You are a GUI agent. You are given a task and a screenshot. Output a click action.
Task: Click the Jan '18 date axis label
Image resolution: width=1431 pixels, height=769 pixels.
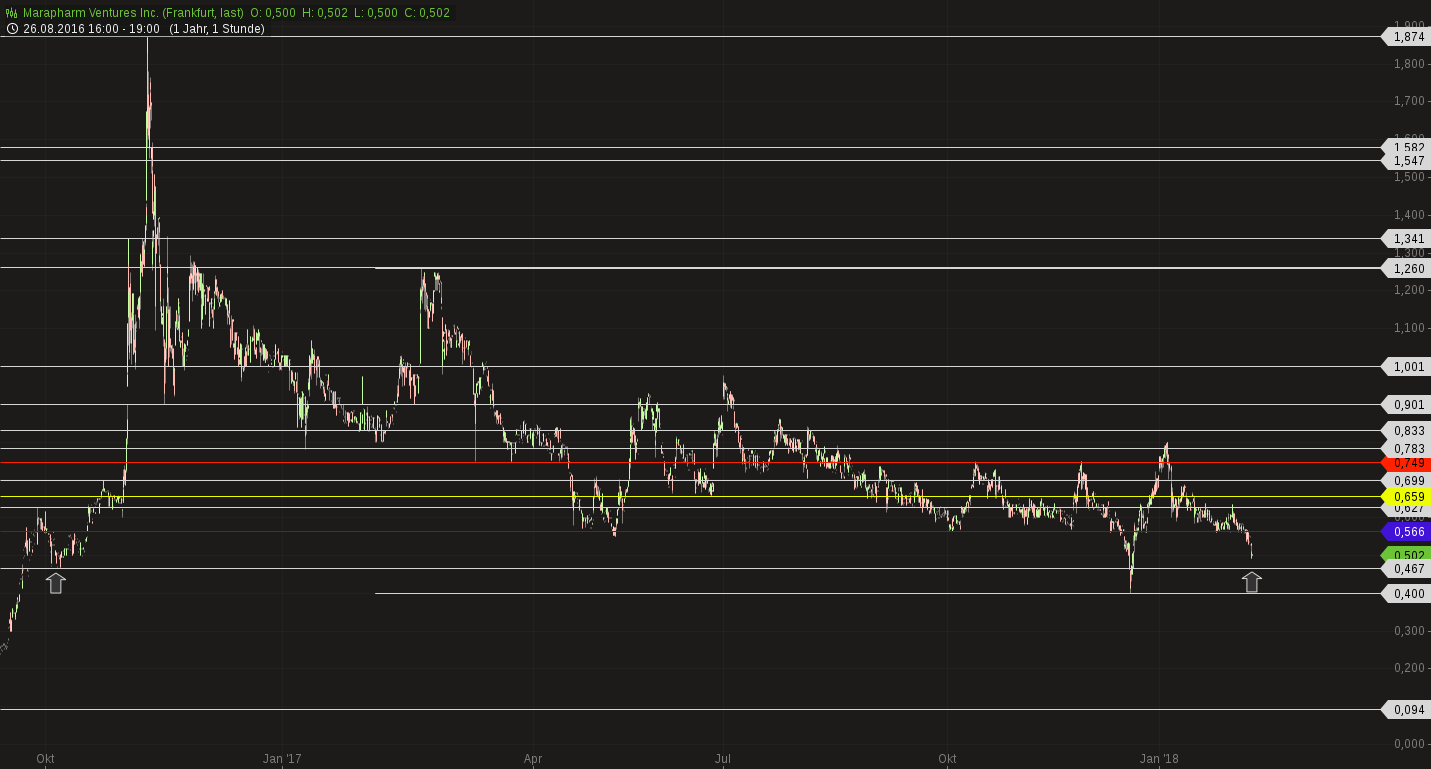pyautogui.click(x=1159, y=759)
